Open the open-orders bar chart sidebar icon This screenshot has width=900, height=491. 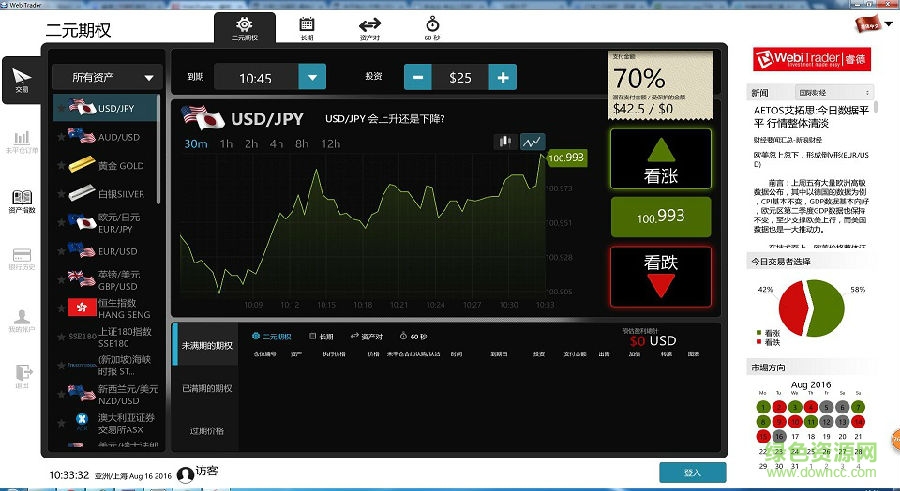click(22, 142)
